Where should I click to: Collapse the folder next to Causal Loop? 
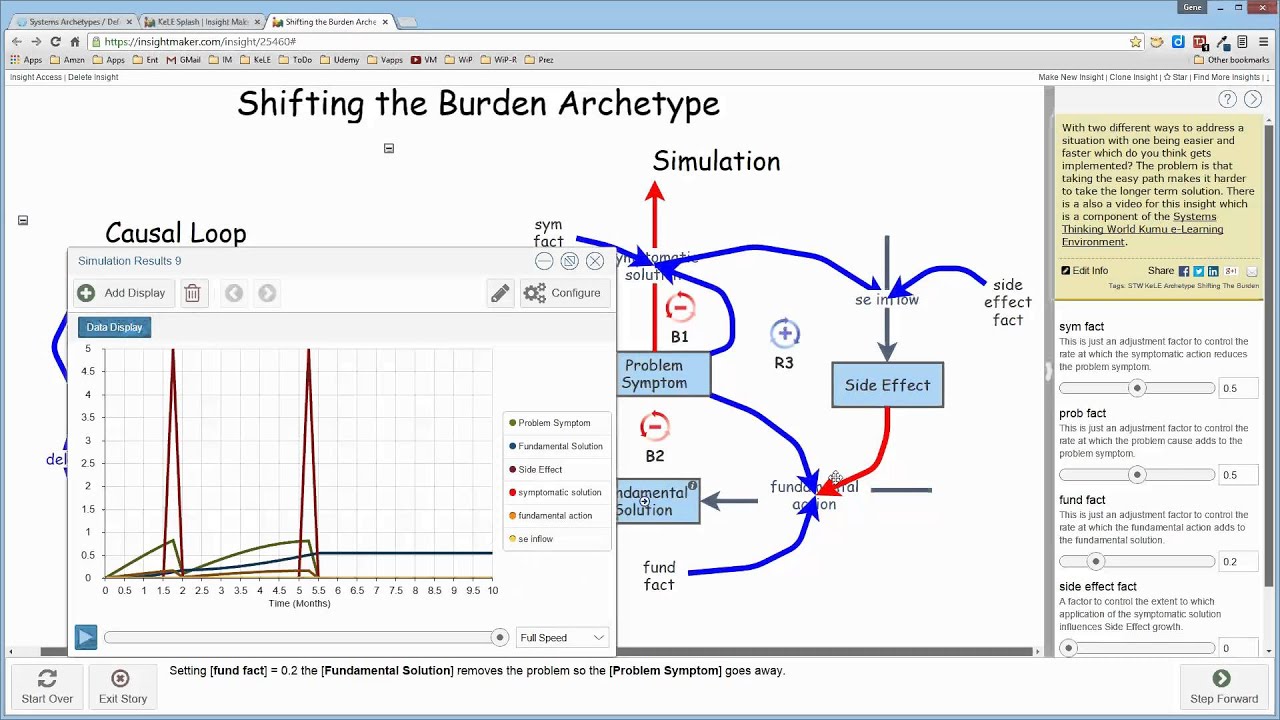point(23,220)
